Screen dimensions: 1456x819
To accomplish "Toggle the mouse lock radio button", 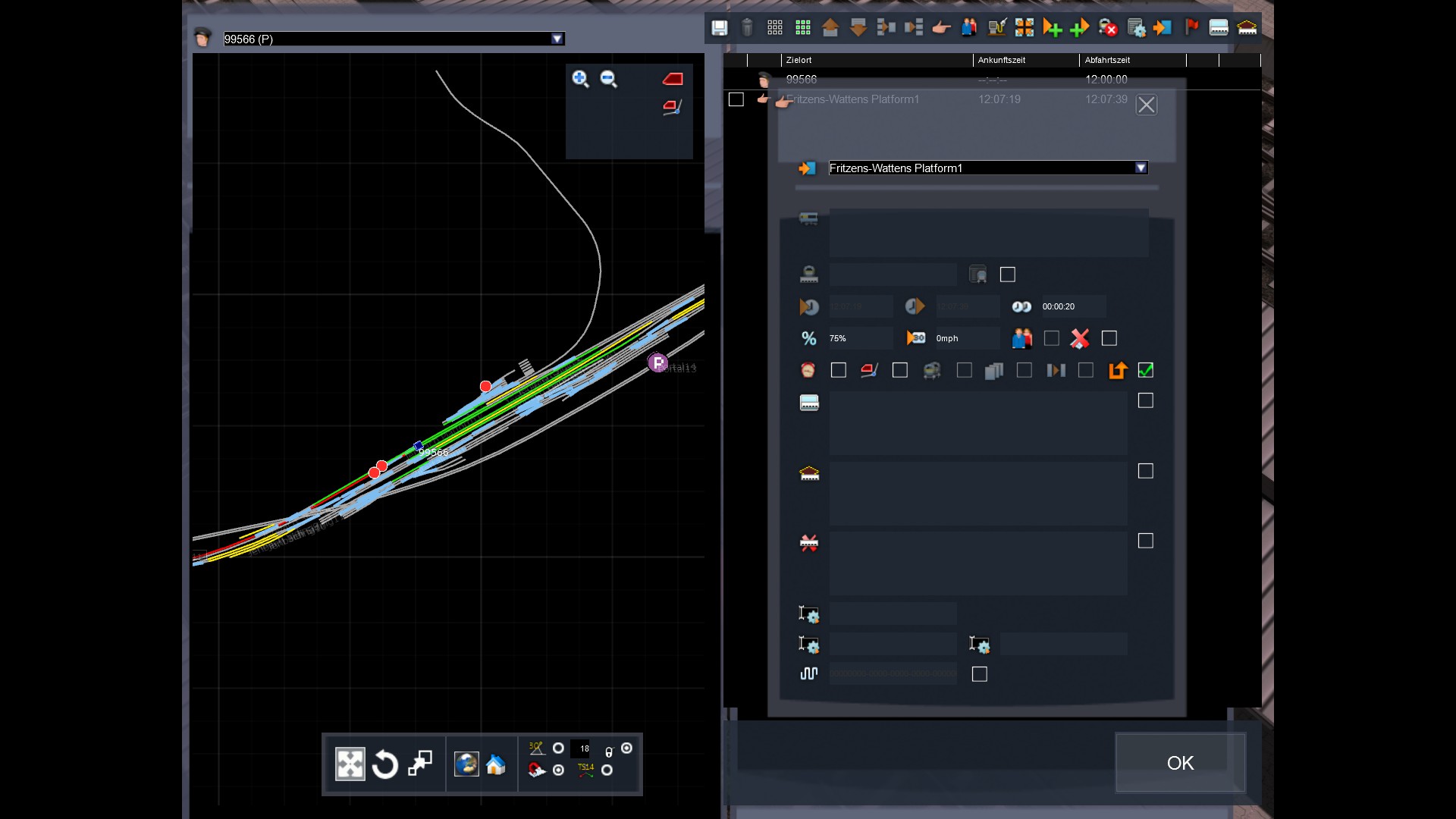I will 626,748.
